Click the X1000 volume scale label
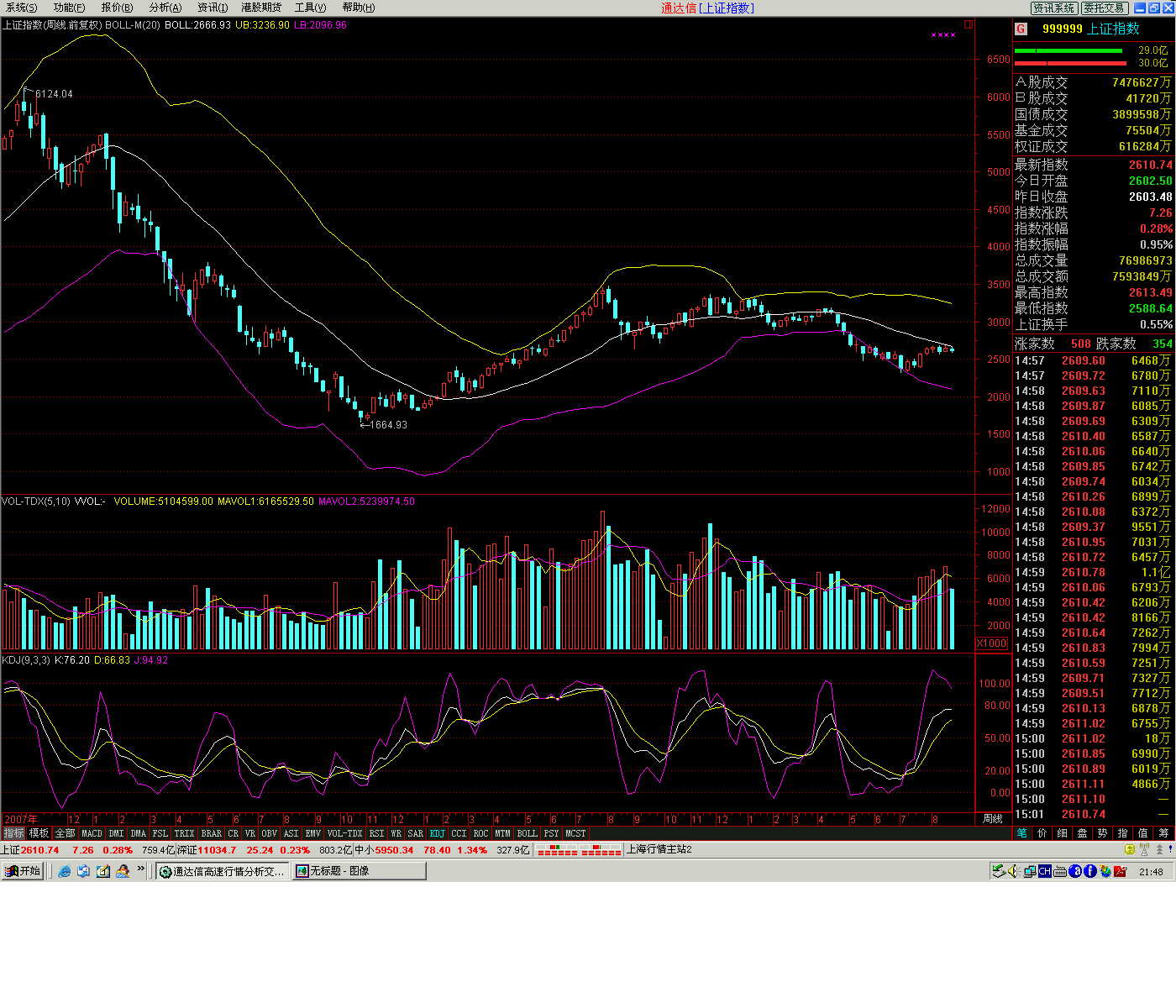 [x=992, y=643]
